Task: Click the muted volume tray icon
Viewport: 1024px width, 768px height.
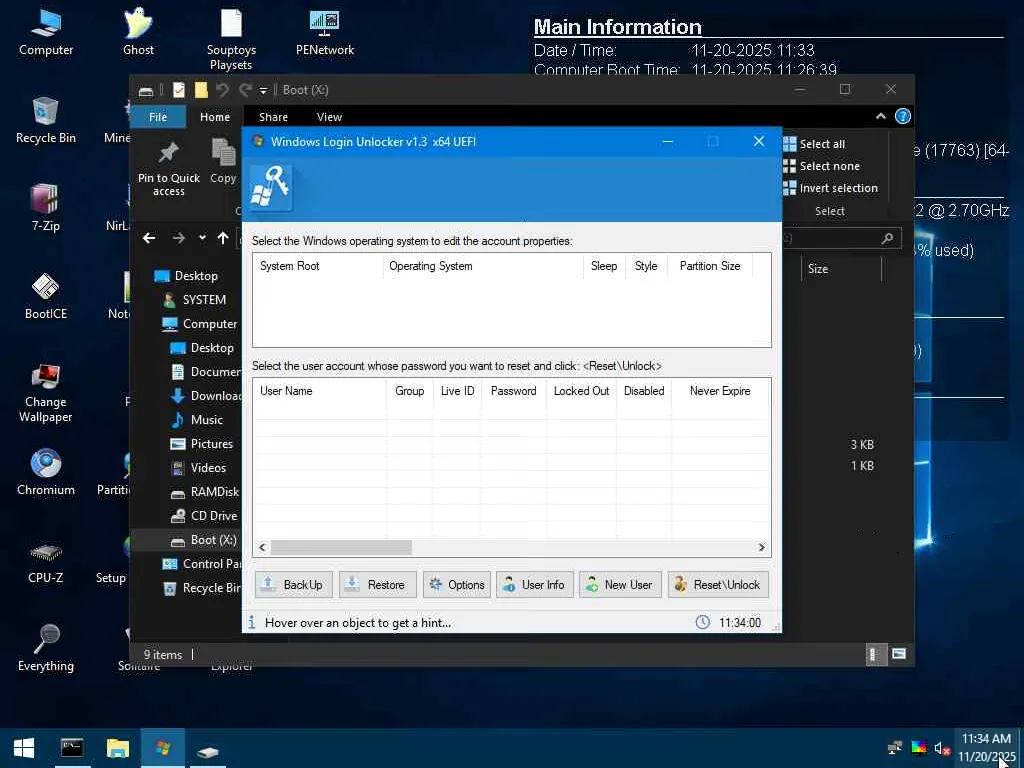Action: [x=941, y=748]
